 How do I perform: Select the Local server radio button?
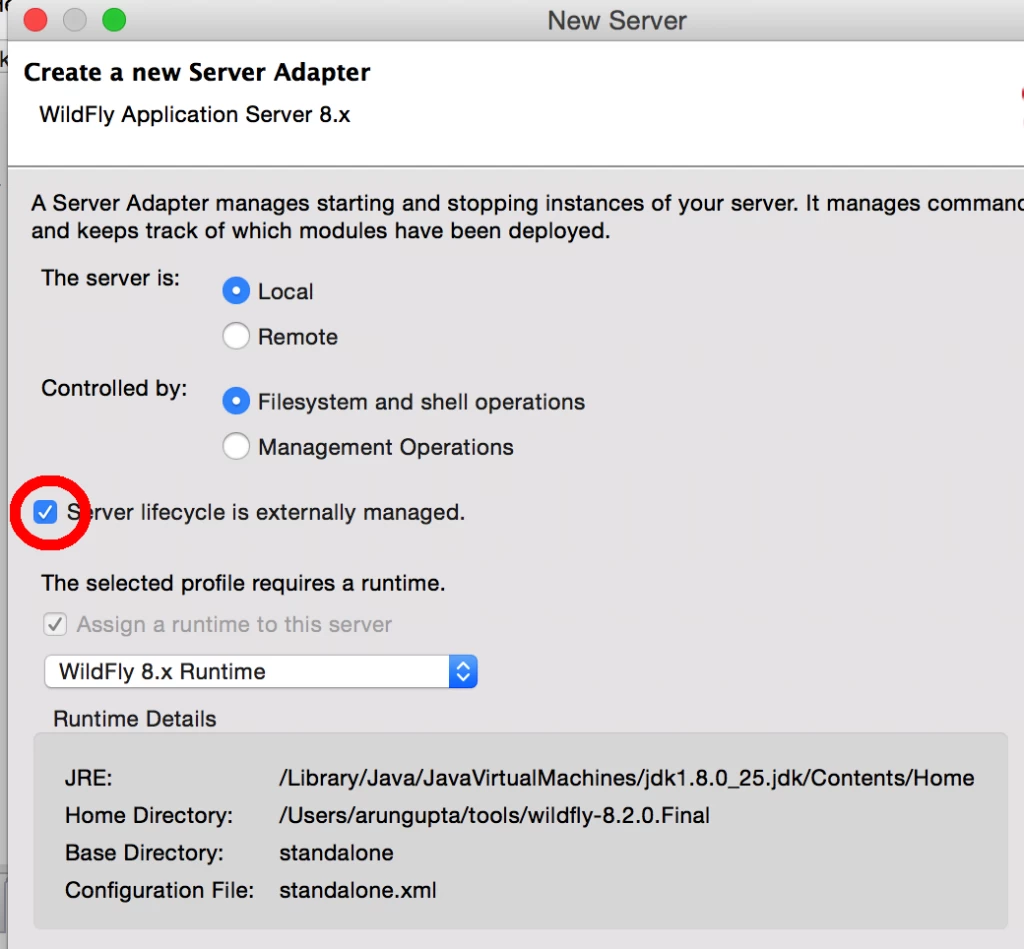pyautogui.click(x=236, y=291)
